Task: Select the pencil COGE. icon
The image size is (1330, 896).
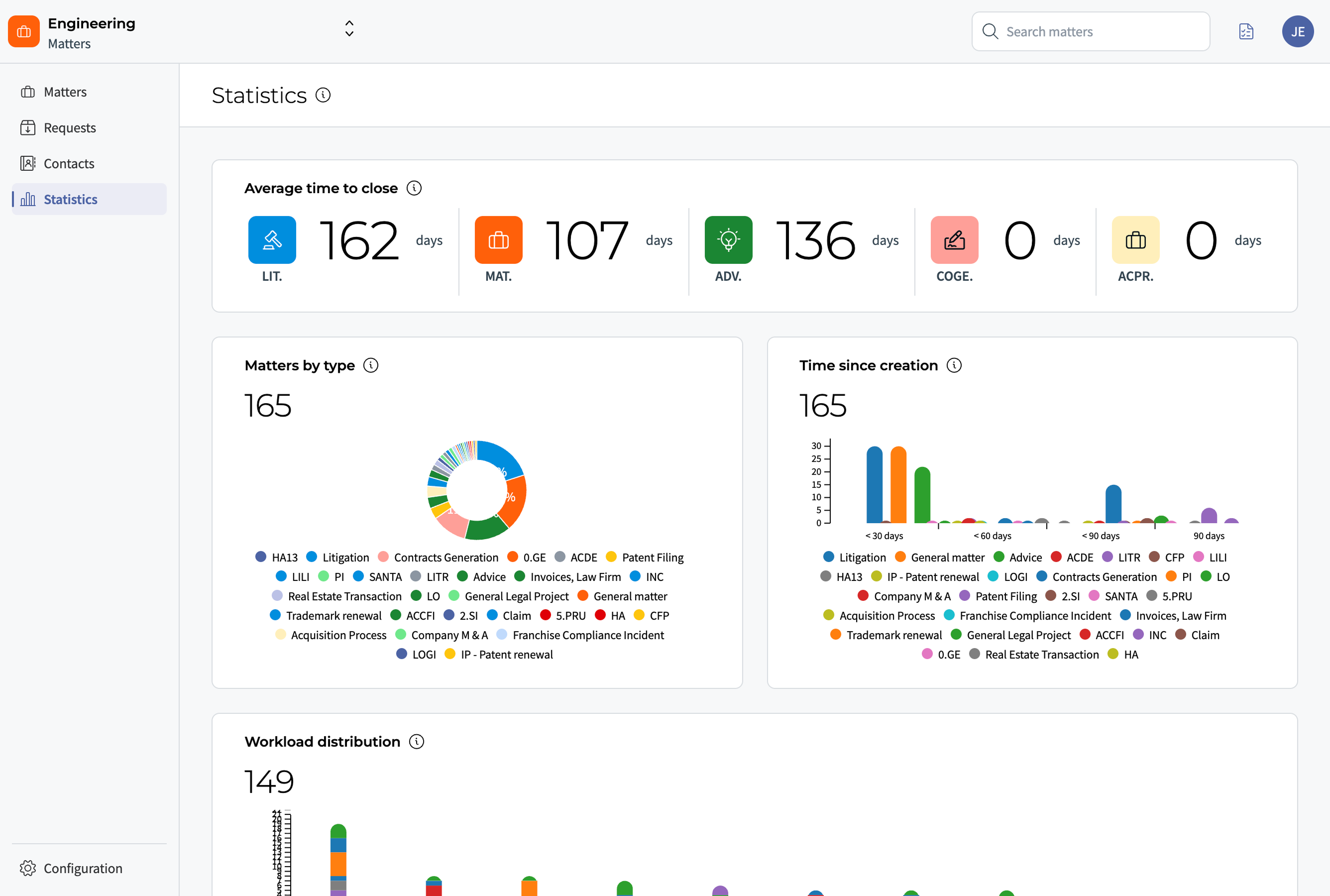Action: tap(954, 239)
